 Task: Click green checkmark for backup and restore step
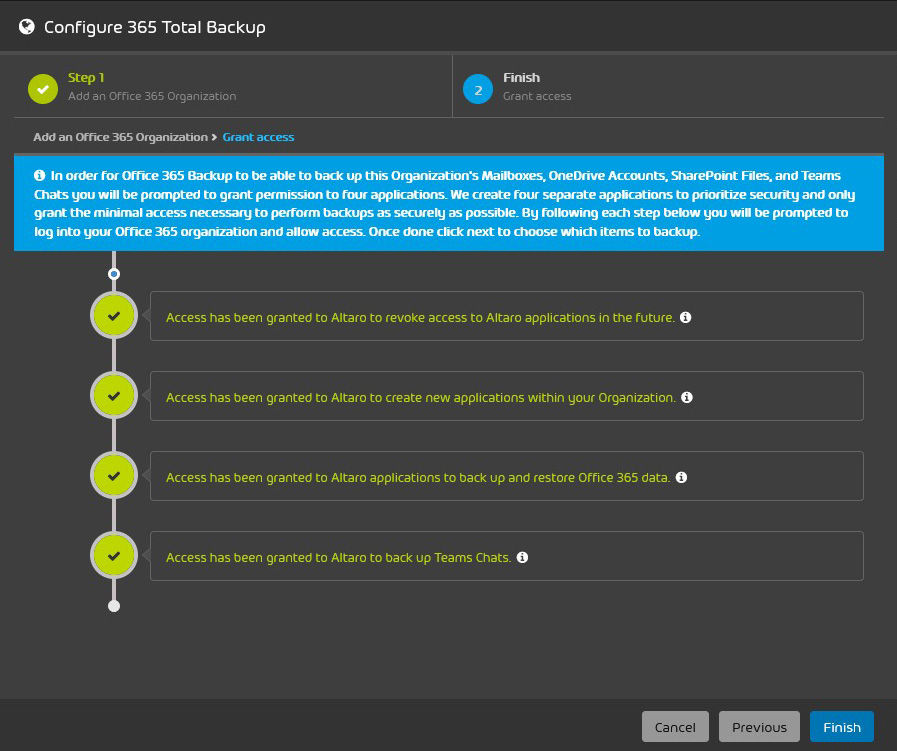click(114, 476)
